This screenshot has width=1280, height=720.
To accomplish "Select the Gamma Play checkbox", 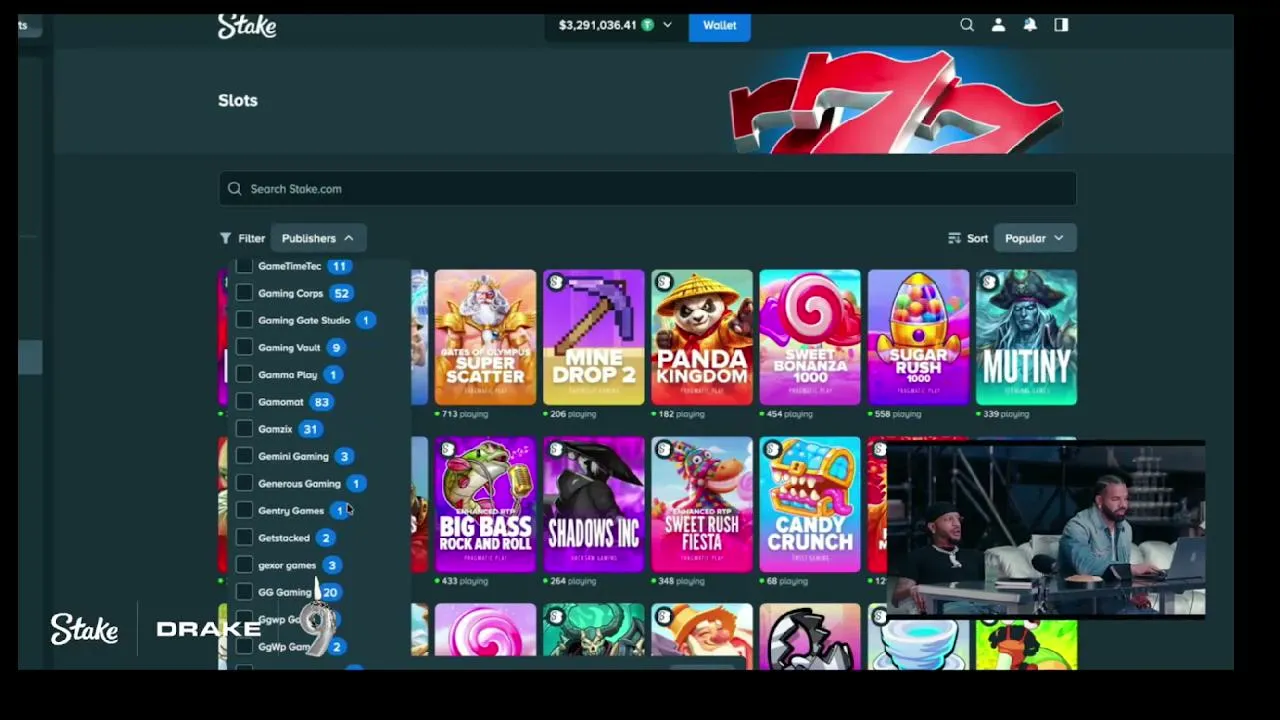I will [x=244, y=375].
